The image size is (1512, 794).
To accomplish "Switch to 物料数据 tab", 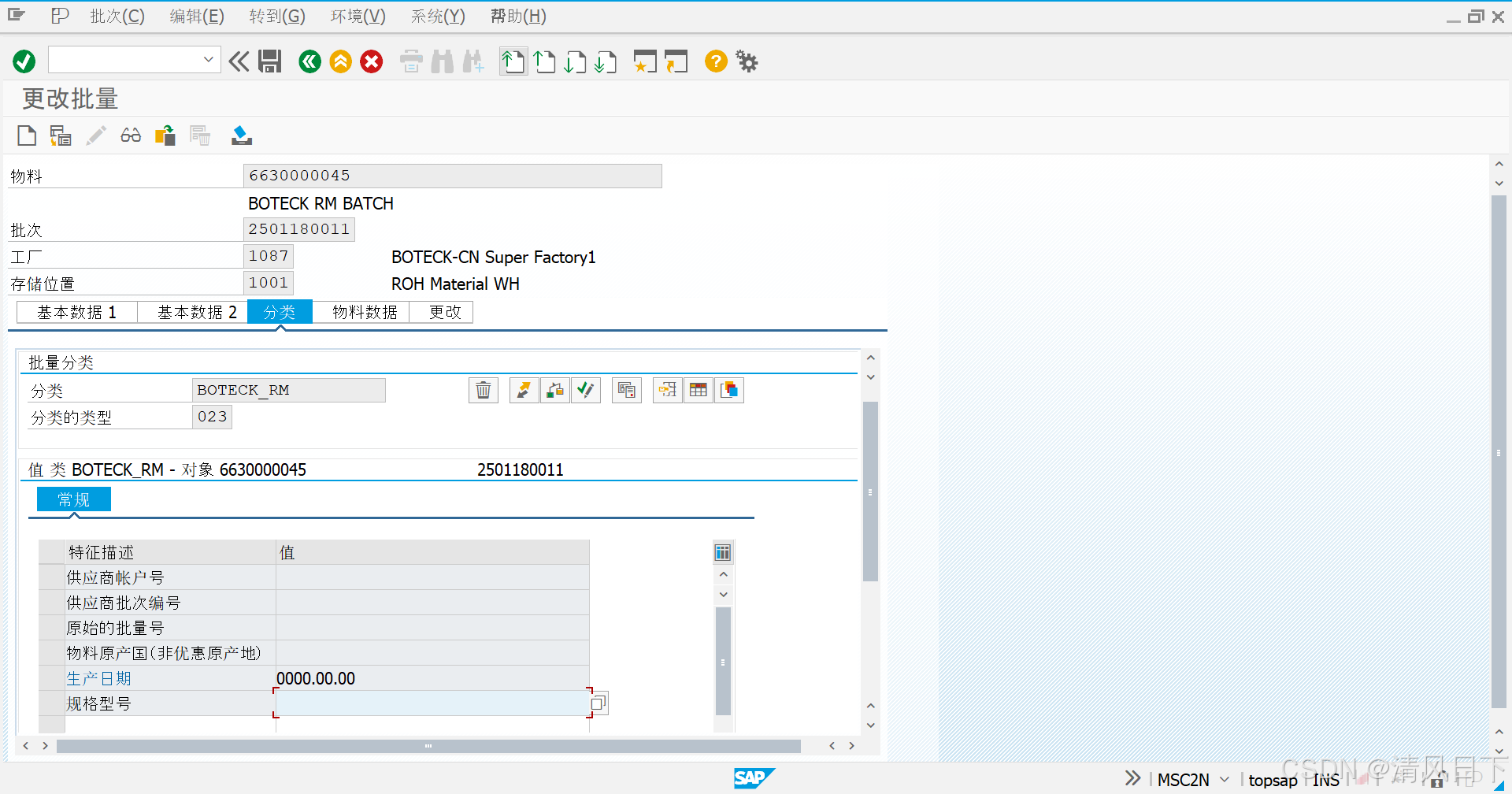I will pos(361,312).
